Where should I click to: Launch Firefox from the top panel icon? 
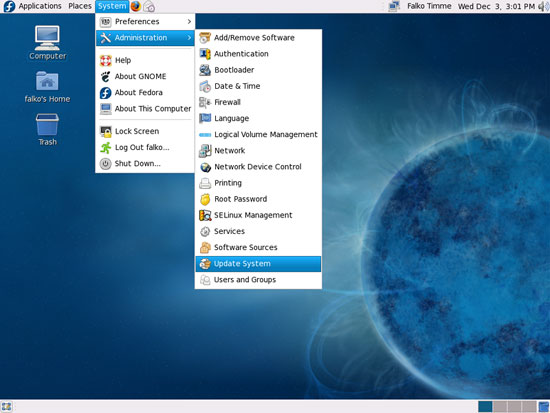click(x=135, y=6)
